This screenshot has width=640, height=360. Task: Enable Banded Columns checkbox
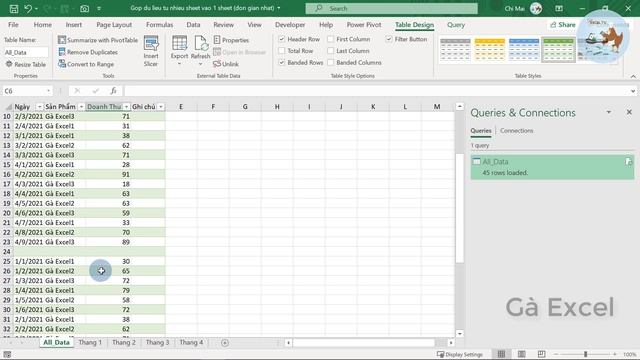331,62
